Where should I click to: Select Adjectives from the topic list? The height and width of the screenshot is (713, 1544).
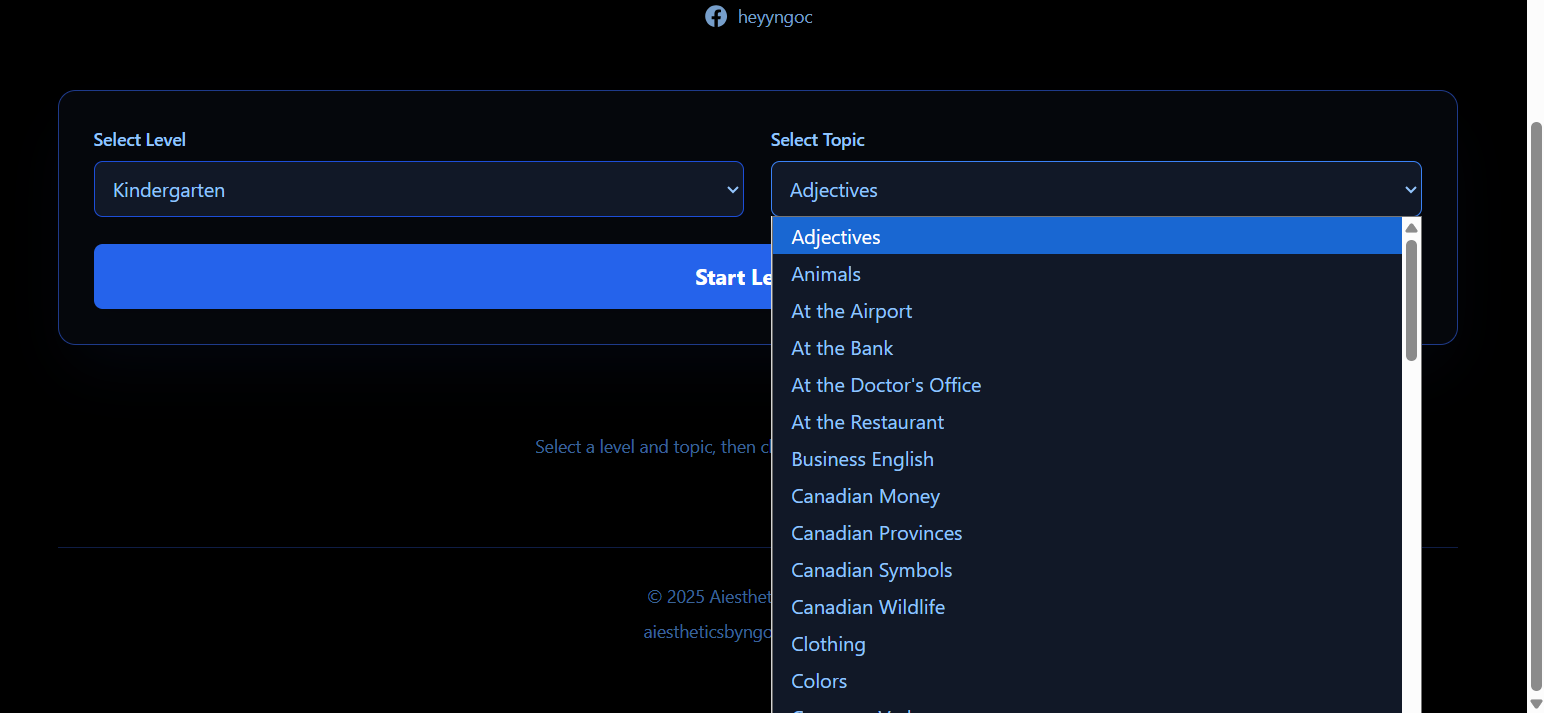pos(836,237)
